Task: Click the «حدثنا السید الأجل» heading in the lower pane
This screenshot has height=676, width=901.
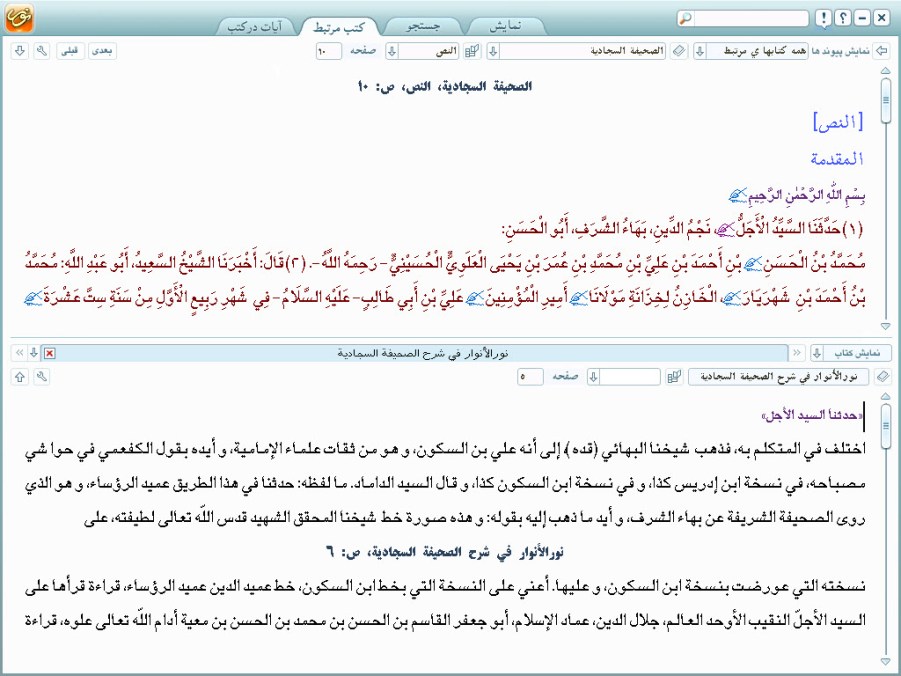Action: [x=812, y=415]
